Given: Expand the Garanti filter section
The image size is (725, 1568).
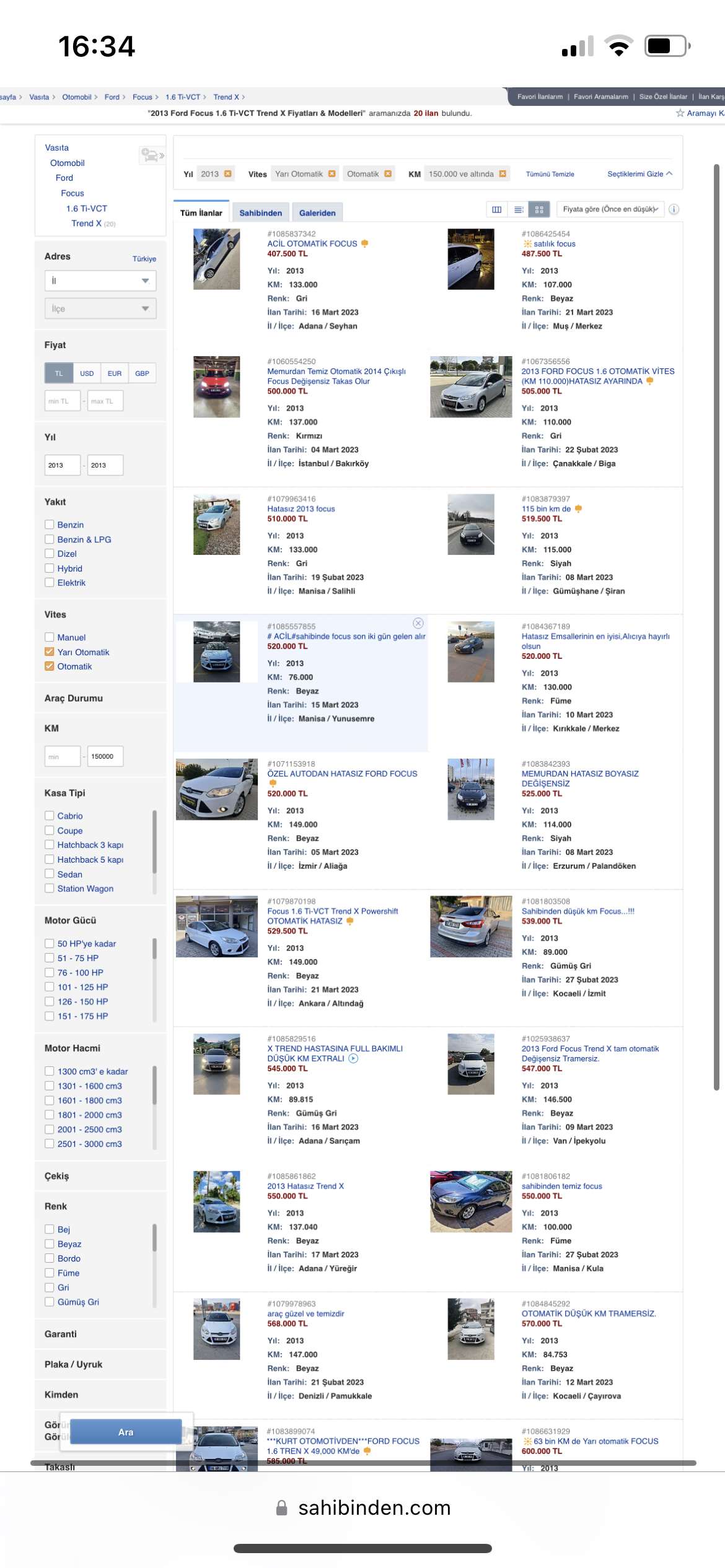Looking at the screenshot, I should (x=61, y=1334).
